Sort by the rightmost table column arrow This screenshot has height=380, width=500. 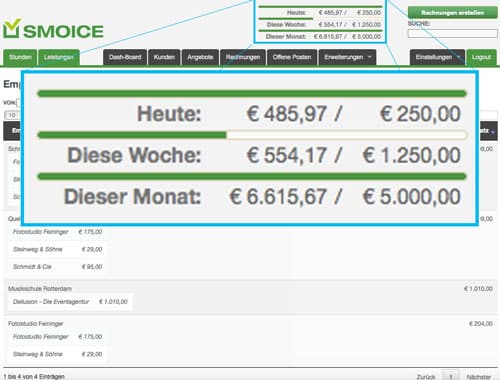493,132
